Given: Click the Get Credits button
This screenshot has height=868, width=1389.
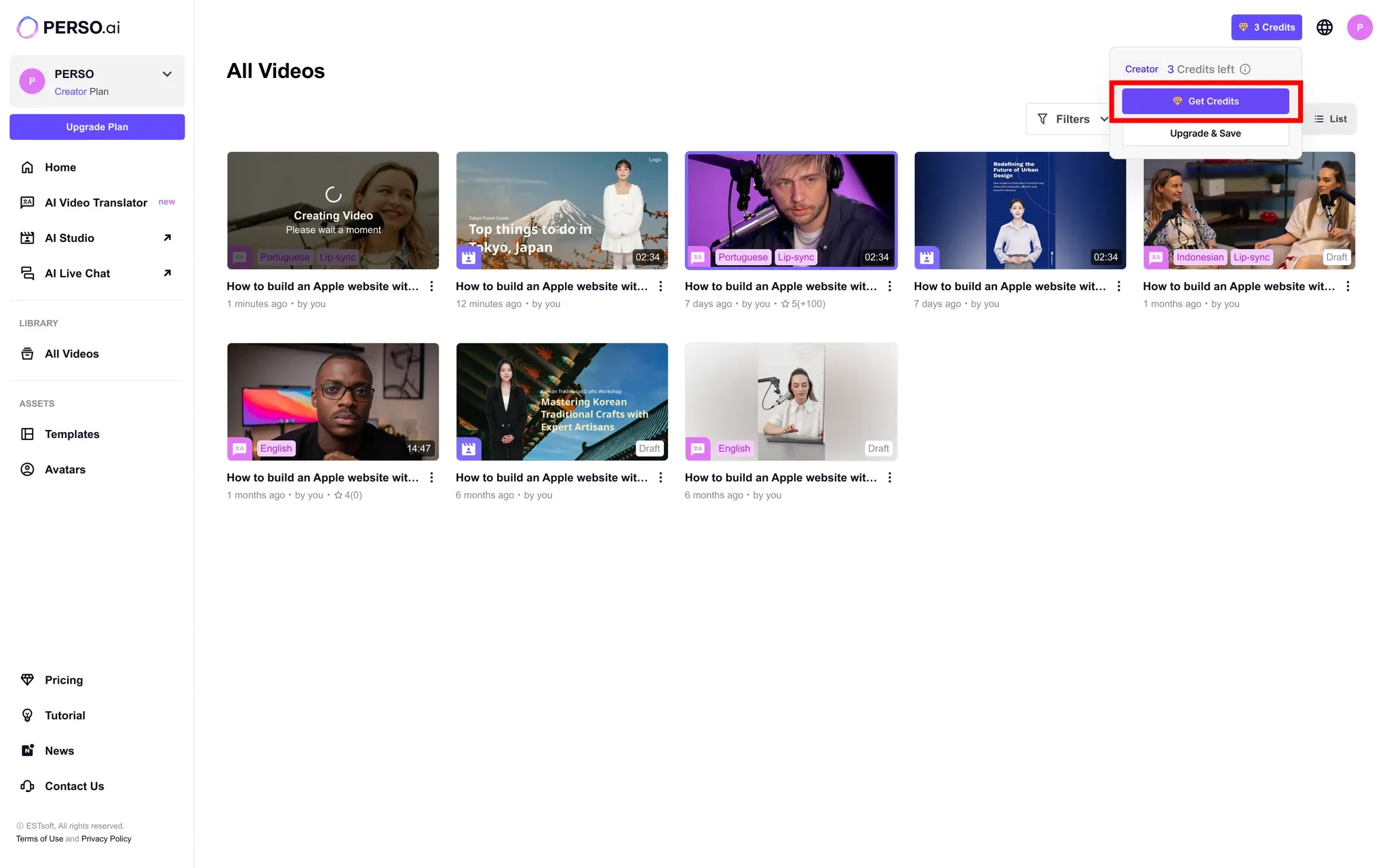Looking at the screenshot, I should click(x=1205, y=101).
